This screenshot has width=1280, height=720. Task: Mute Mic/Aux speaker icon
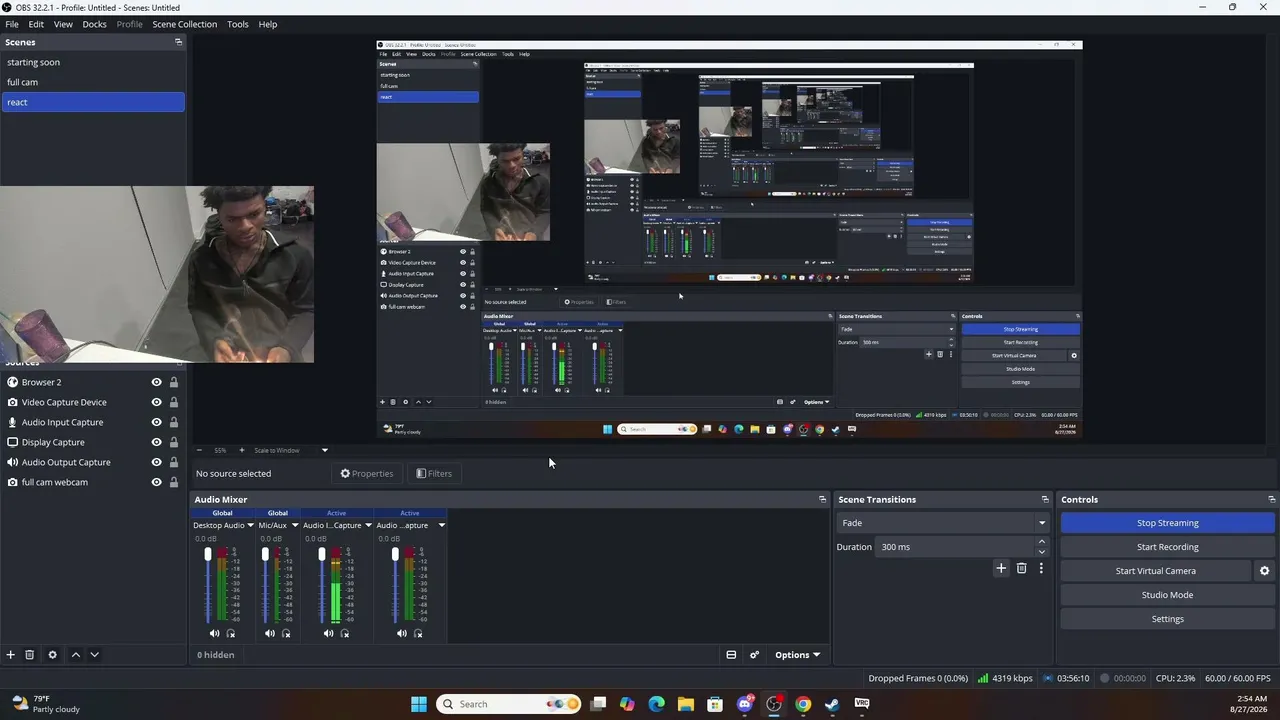tap(269, 633)
